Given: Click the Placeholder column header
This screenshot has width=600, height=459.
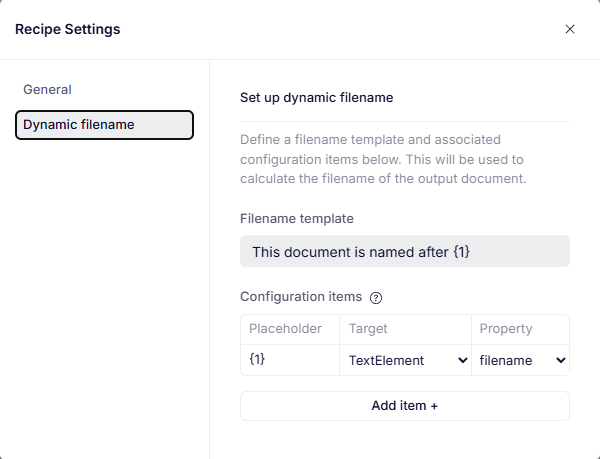Looking at the screenshot, I should [285, 329].
